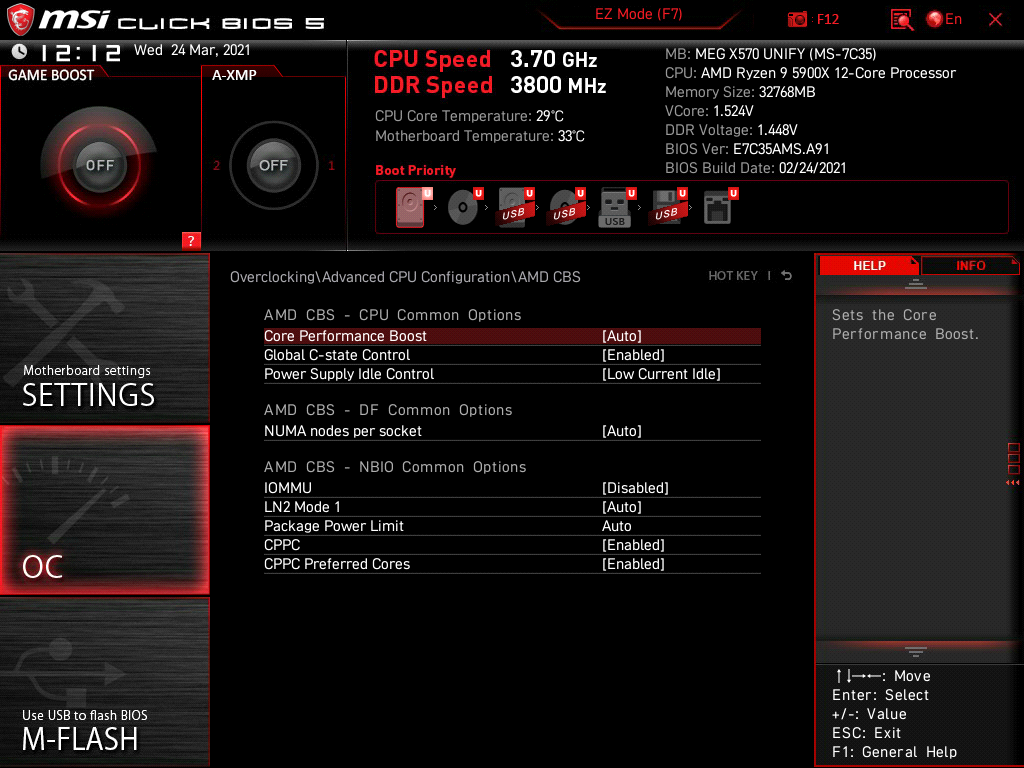Click the date Wed 24 Mar, 2021

coord(192,50)
